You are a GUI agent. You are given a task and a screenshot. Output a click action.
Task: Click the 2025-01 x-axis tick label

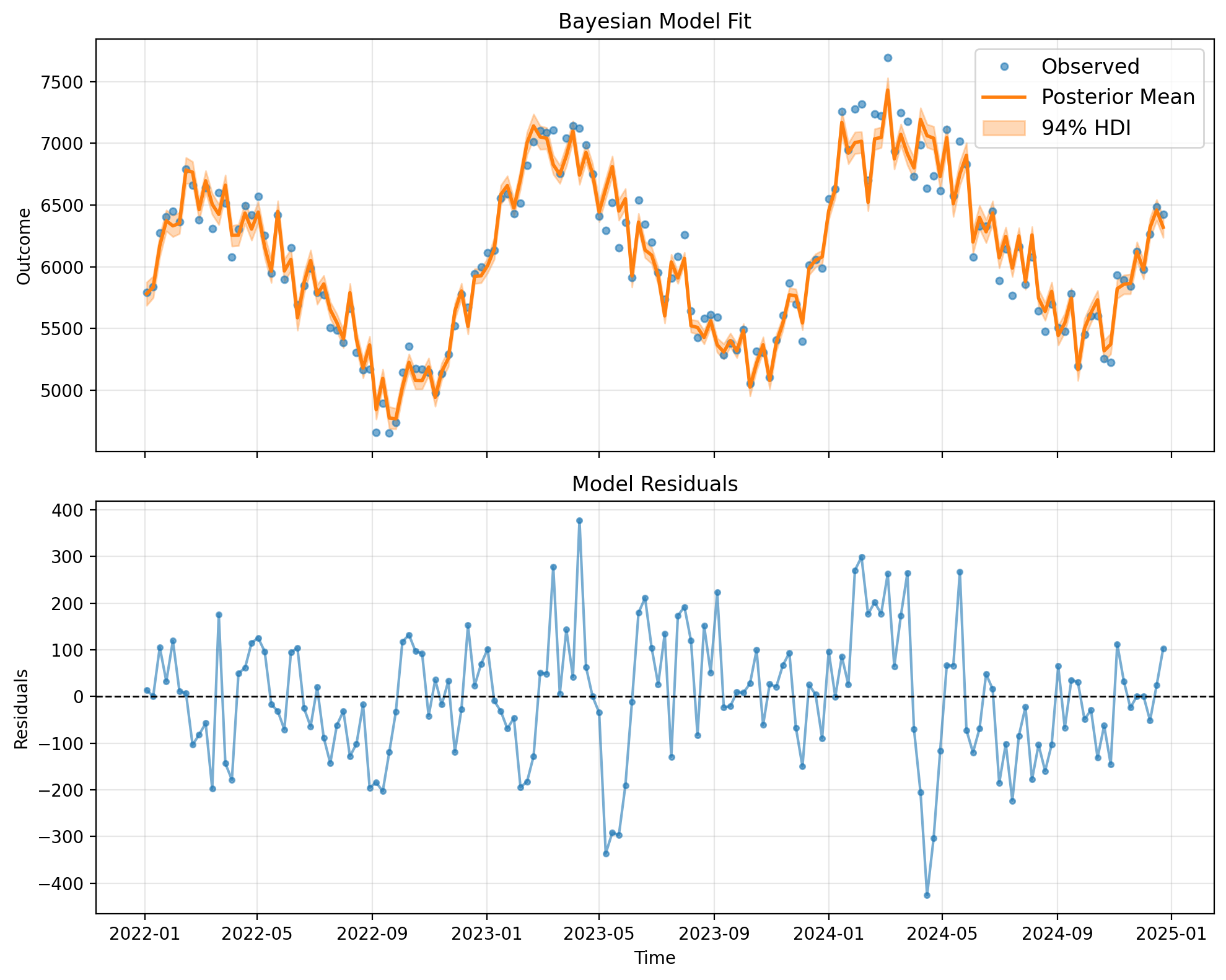(x=1171, y=934)
